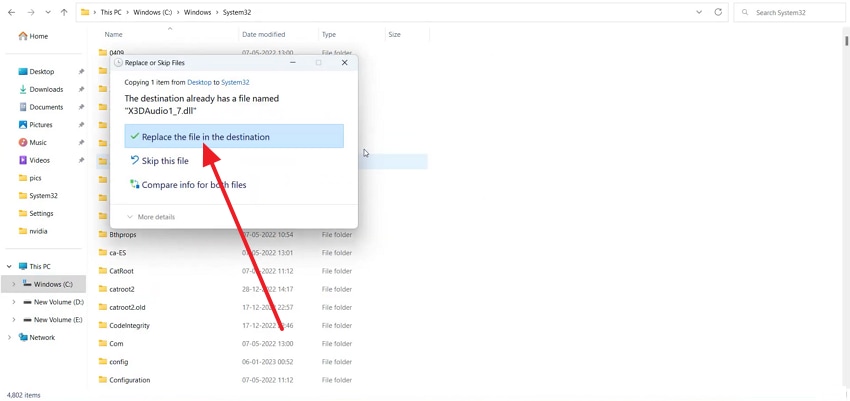Minimize the Replace or Skip Files dialog

click(x=293, y=63)
